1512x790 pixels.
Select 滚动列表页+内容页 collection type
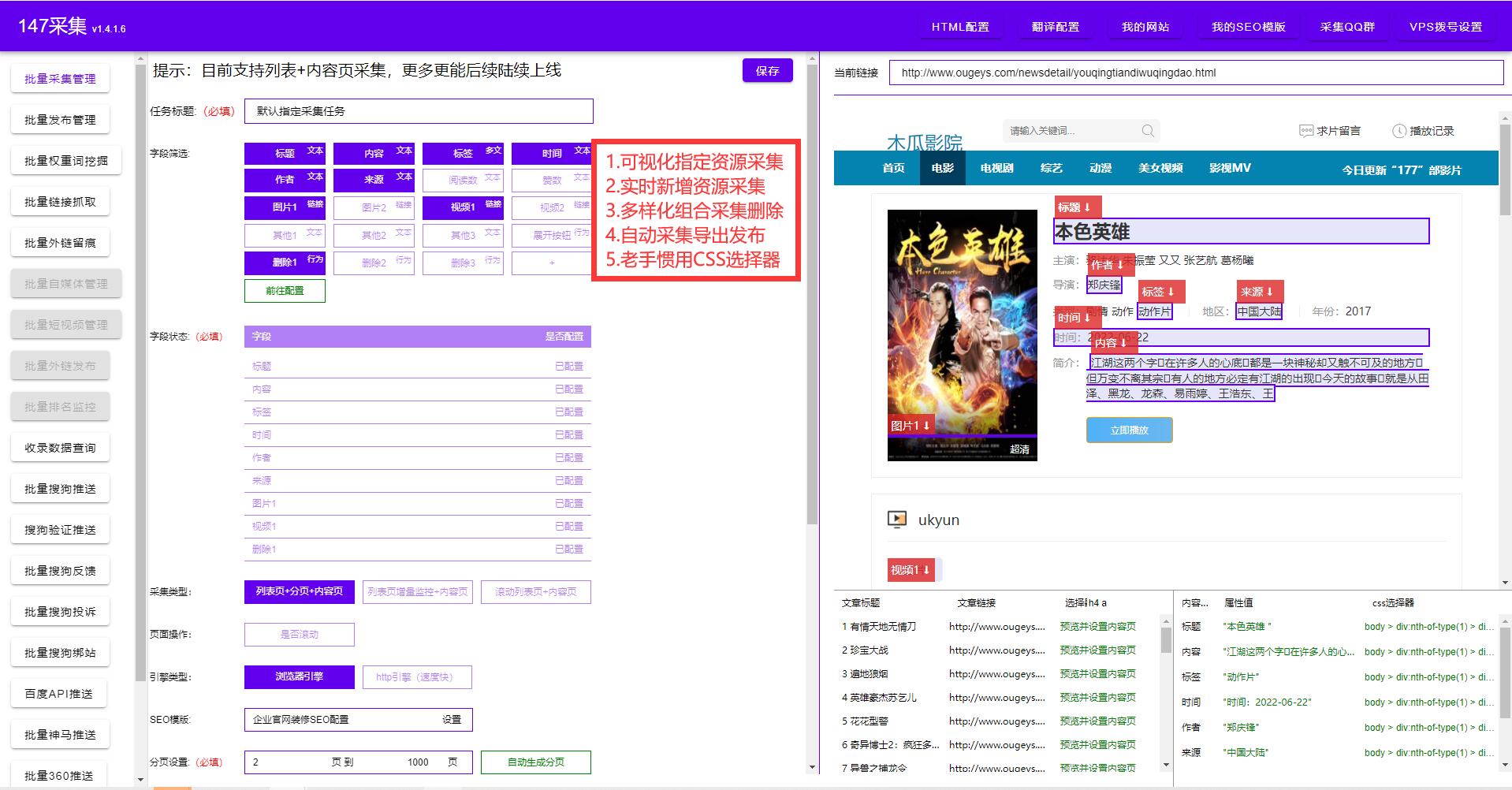coord(536,591)
